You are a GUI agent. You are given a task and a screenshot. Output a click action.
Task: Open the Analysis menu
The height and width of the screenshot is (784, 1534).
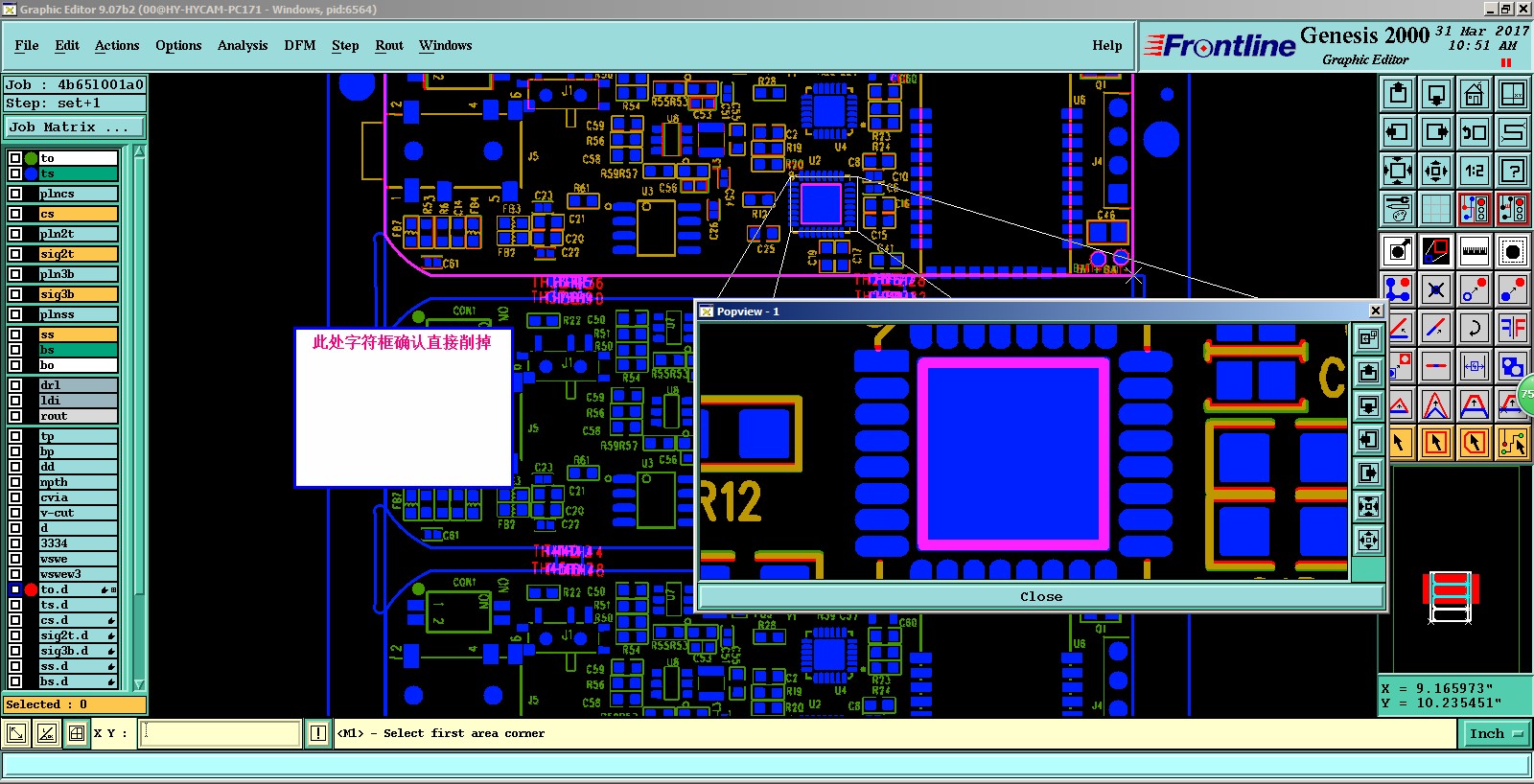[x=243, y=45]
